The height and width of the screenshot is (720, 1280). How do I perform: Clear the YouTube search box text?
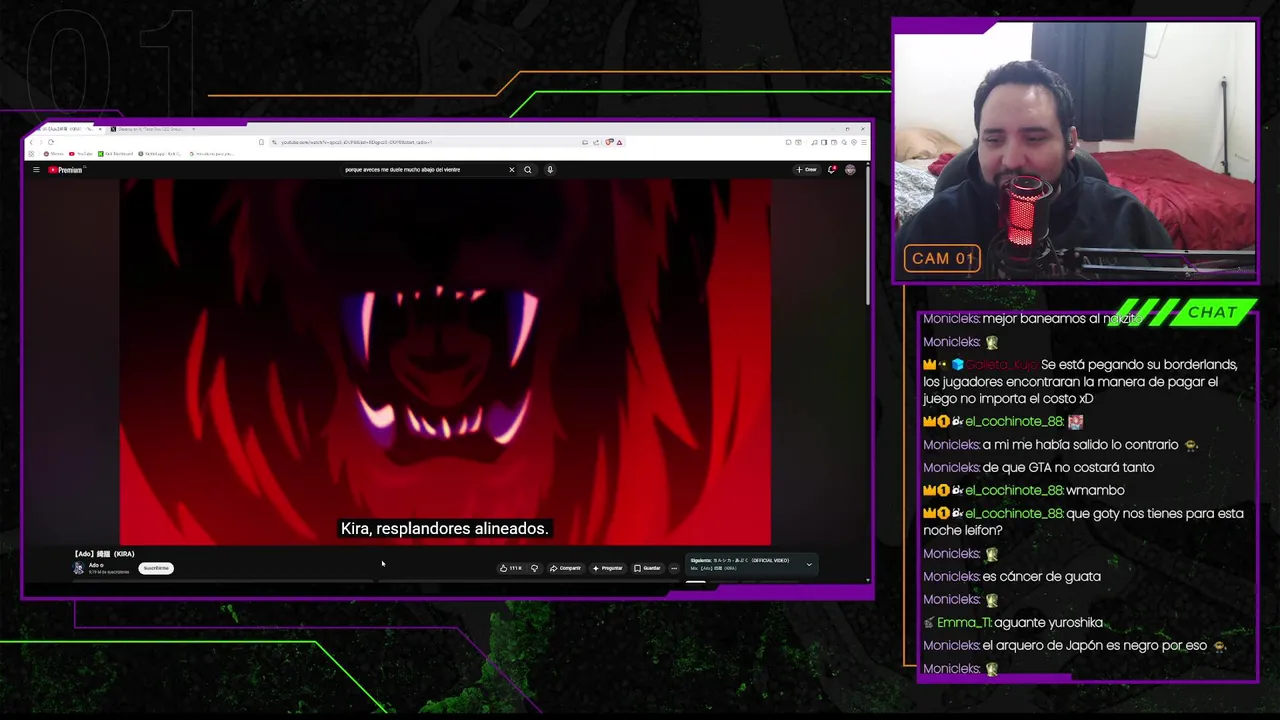coord(512,170)
